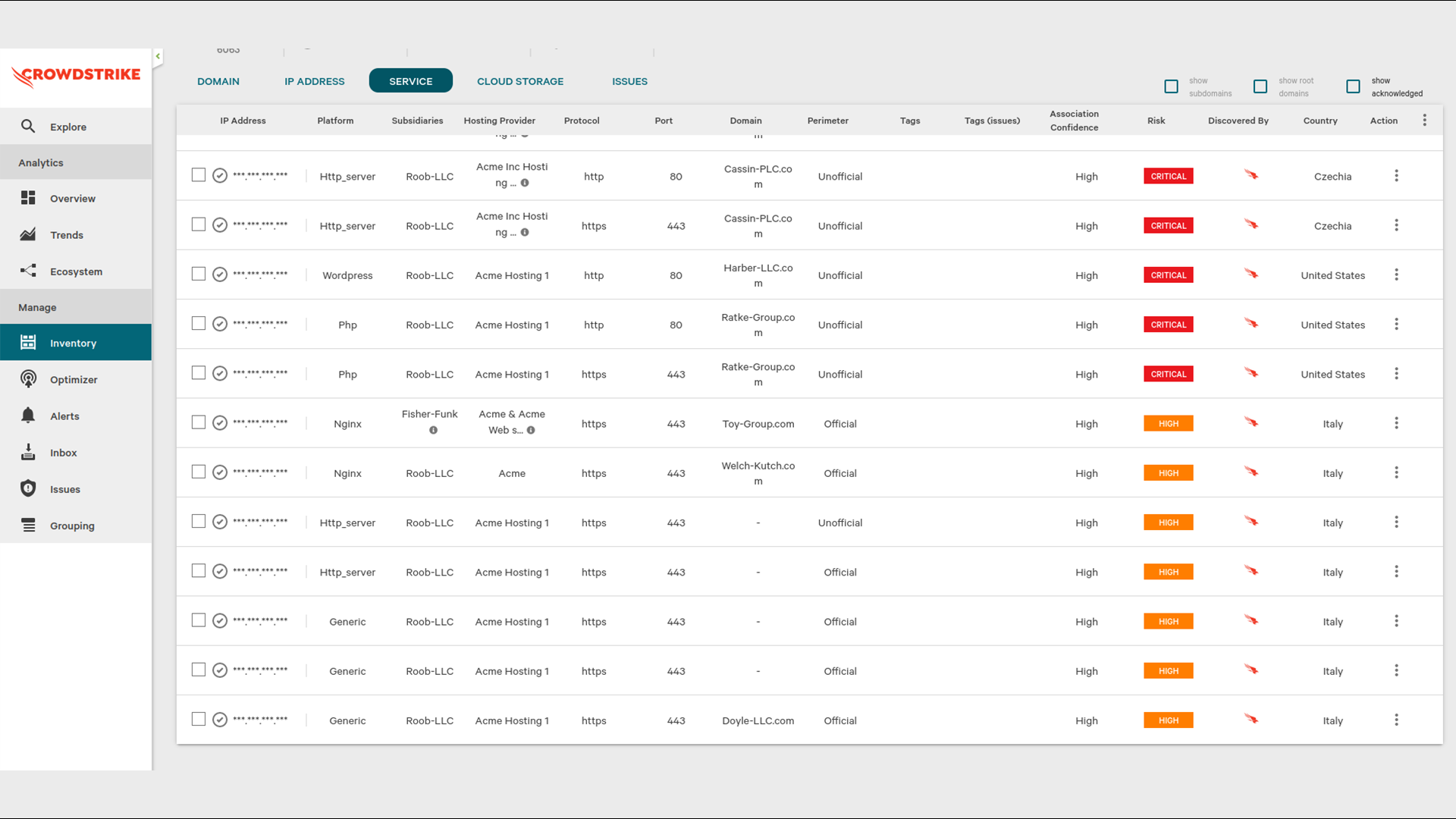Sort by the Hosting Provider column header
This screenshot has height=819, width=1456.
[500, 121]
